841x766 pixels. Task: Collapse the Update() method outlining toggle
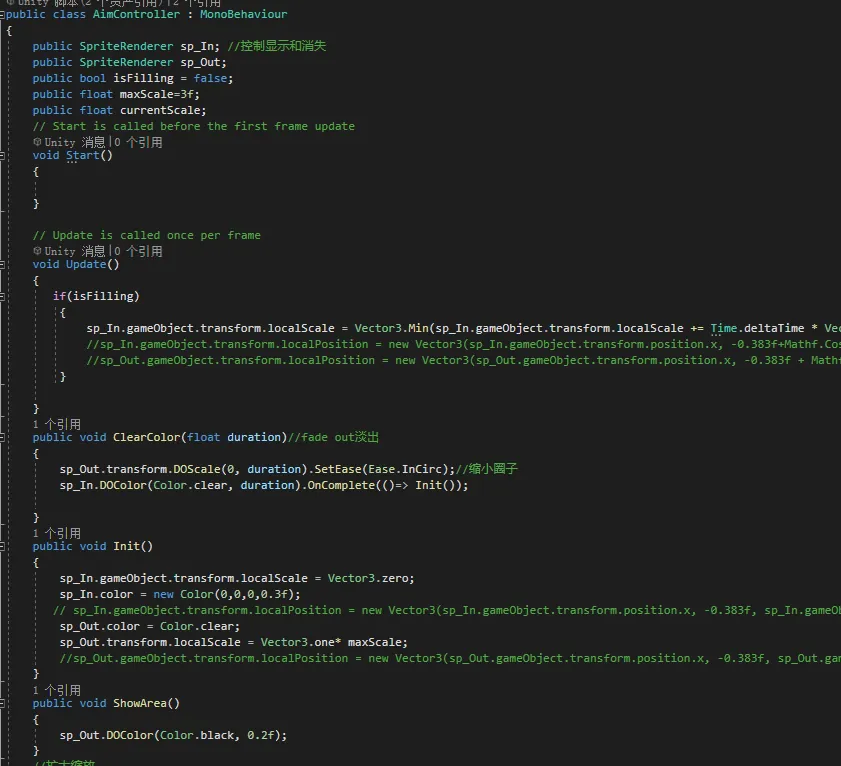[2, 264]
